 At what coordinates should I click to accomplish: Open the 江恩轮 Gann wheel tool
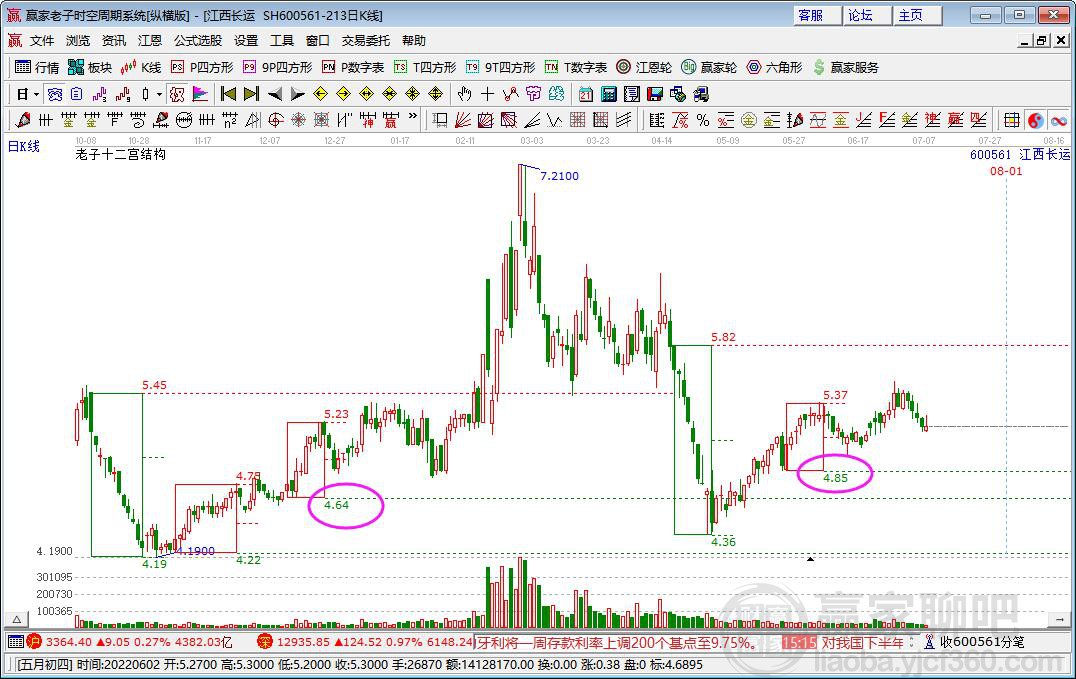click(x=644, y=67)
